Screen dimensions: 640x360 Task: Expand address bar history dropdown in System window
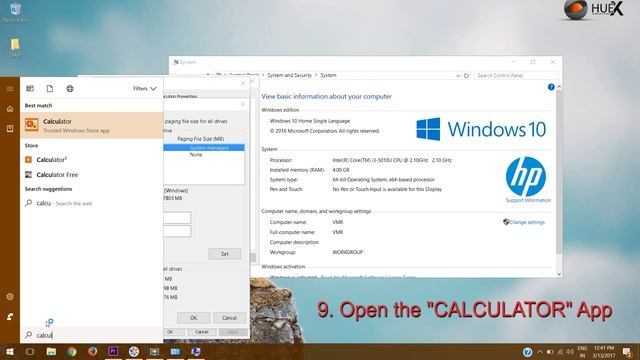pyautogui.click(x=458, y=76)
